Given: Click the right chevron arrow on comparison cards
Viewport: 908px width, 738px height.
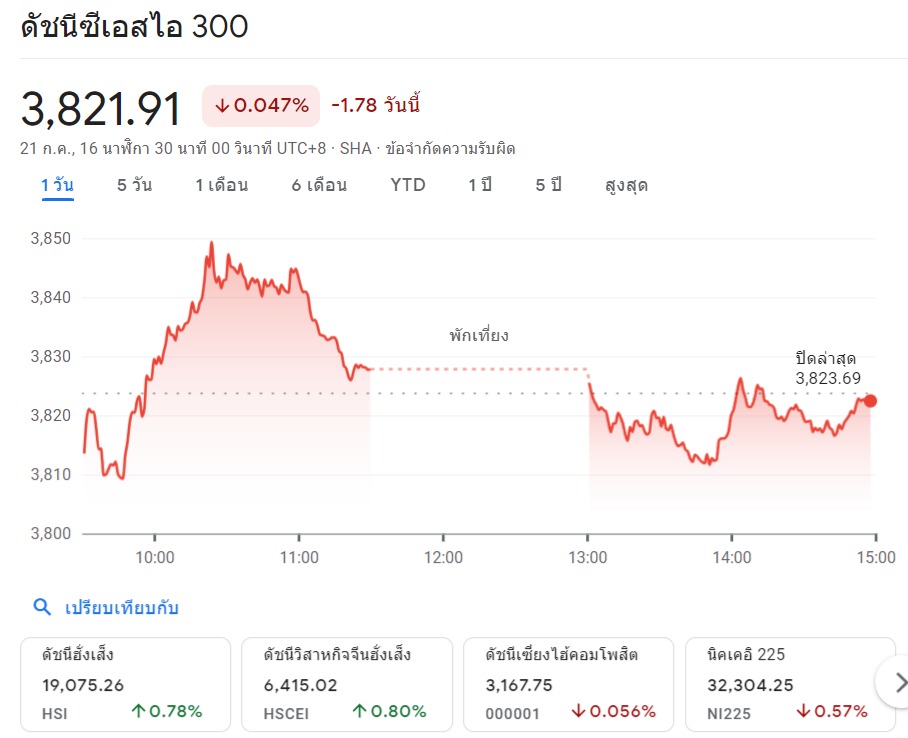Looking at the screenshot, I should (898, 683).
